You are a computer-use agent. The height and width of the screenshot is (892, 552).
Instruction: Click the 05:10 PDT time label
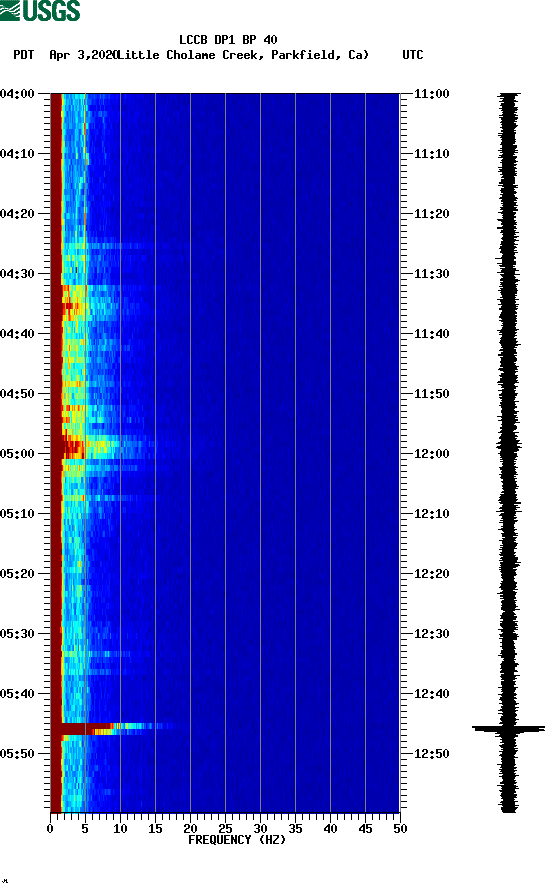click(18, 514)
